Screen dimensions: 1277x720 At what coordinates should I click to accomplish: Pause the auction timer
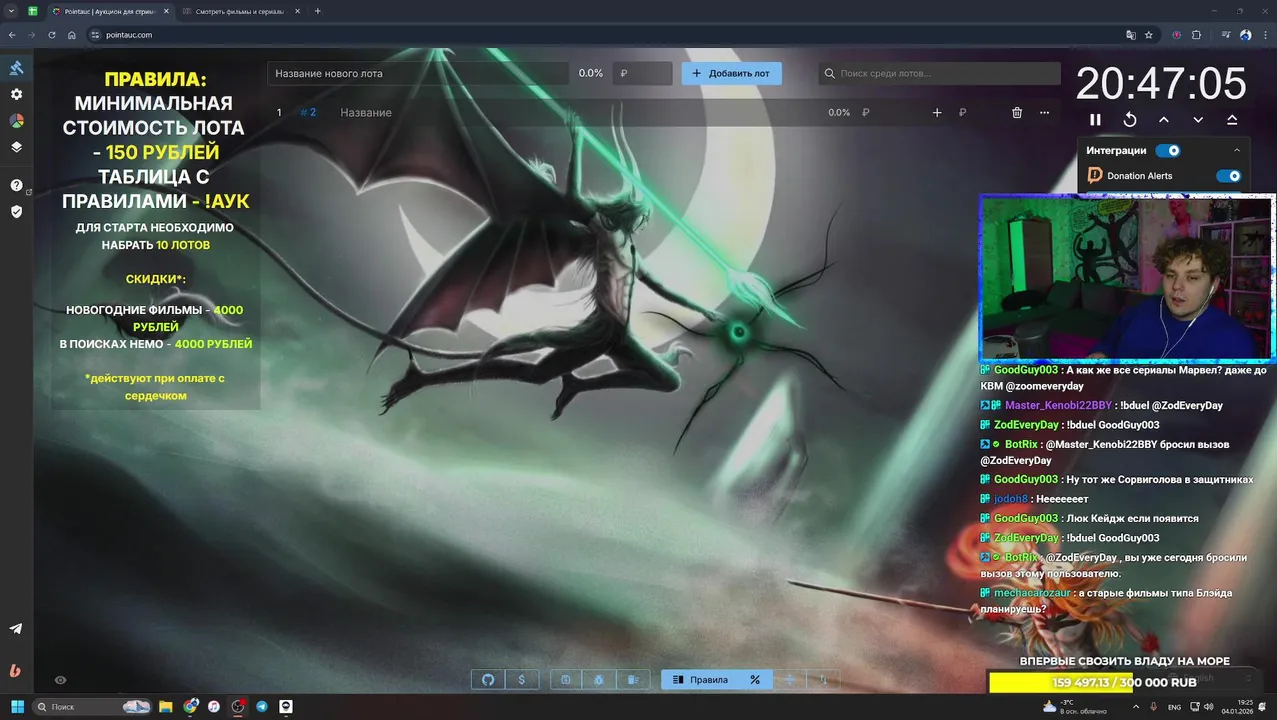coord(1095,119)
